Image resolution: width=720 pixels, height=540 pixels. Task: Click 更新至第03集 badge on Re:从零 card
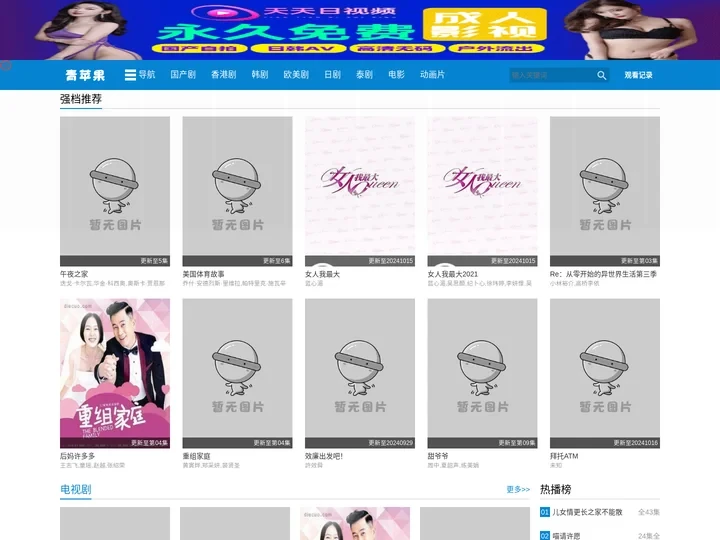640,261
